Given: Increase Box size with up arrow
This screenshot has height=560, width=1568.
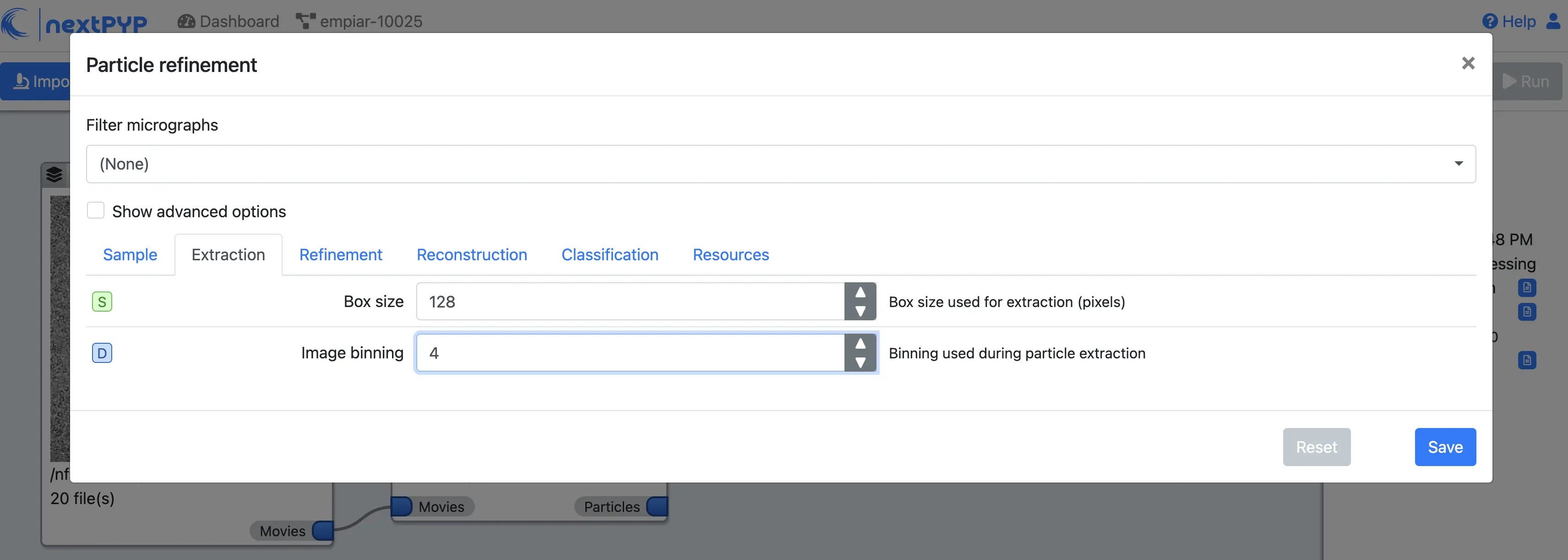Looking at the screenshot, I should (860, 292).
